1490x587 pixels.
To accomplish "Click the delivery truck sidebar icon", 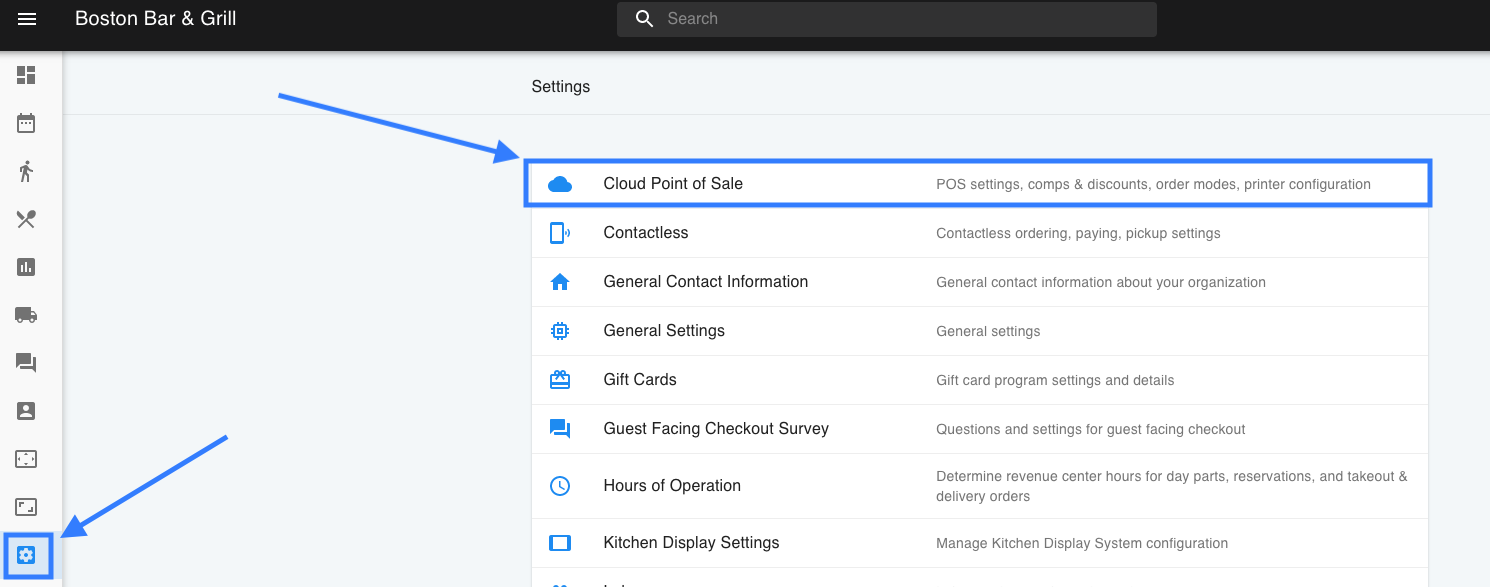I will point(26,315).
